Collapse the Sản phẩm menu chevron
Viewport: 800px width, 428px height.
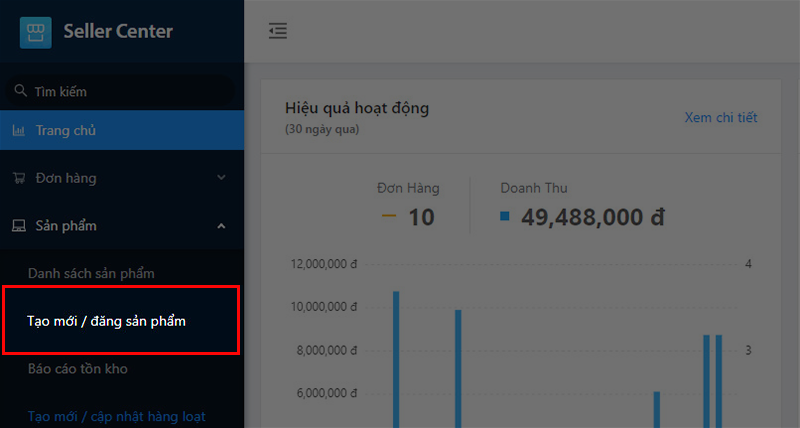click(221, 225)
